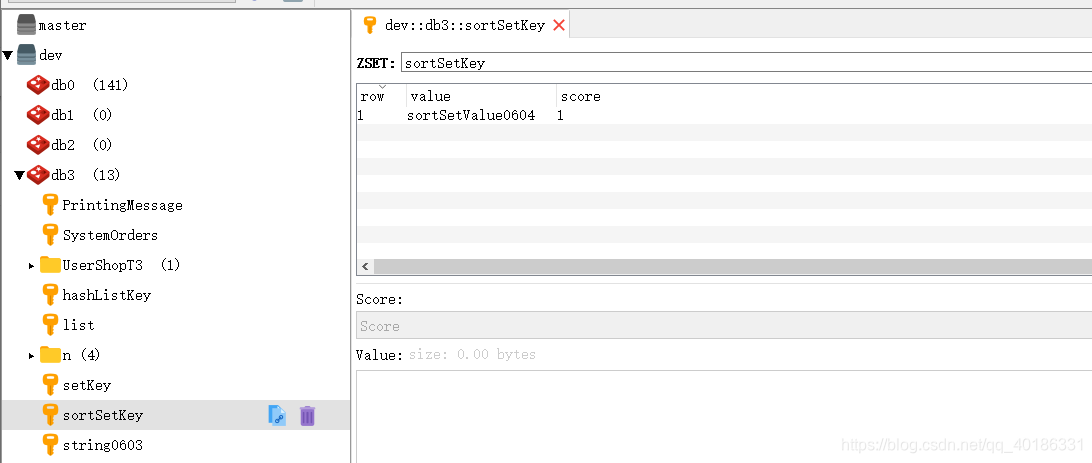Delete sortSetKey with the trash icon
Viewport: 1092px width, 463px height.
307,416
